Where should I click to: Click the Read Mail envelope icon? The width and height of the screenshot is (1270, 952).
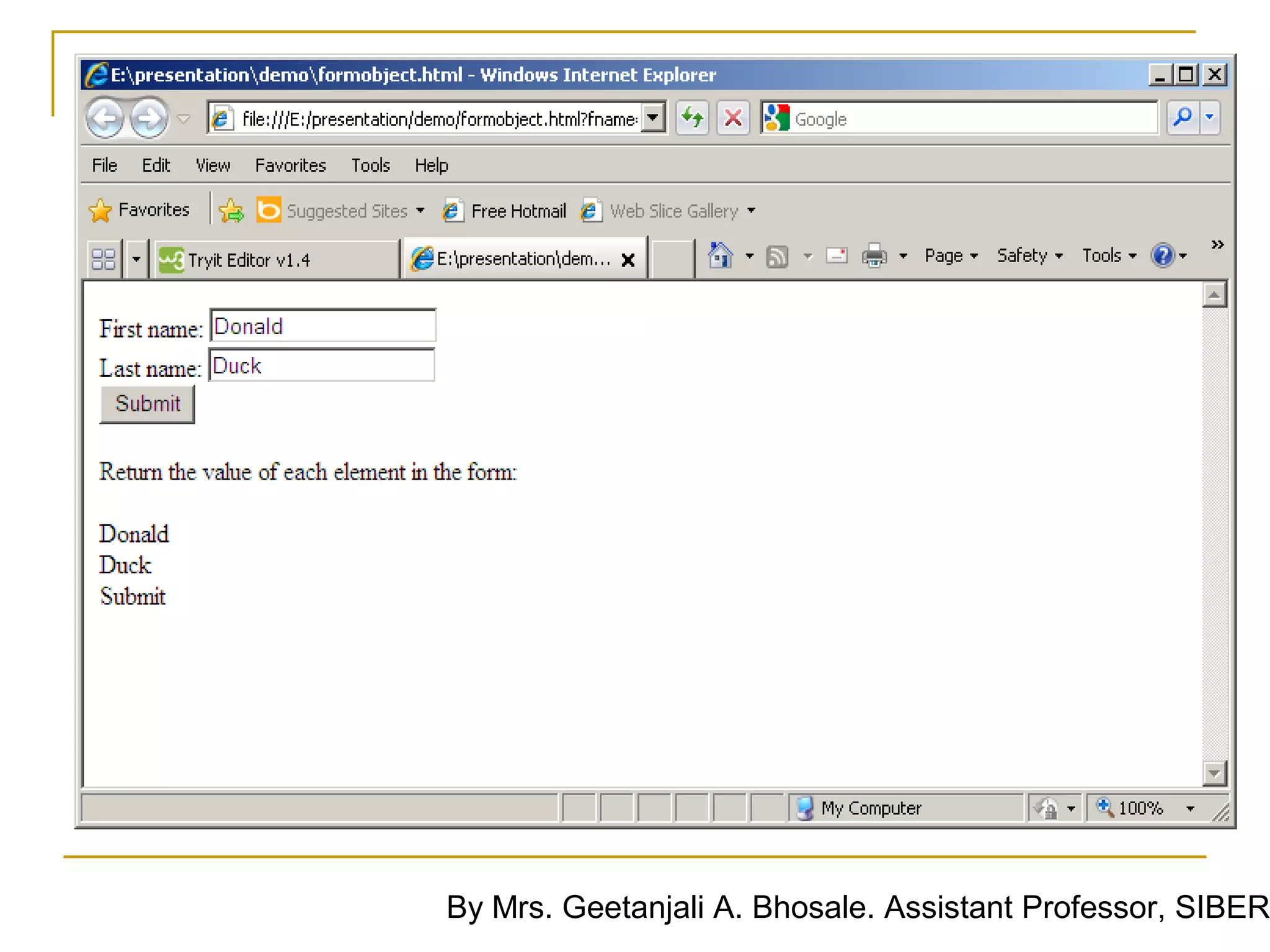pyautogui.click(x=837, y=255)
